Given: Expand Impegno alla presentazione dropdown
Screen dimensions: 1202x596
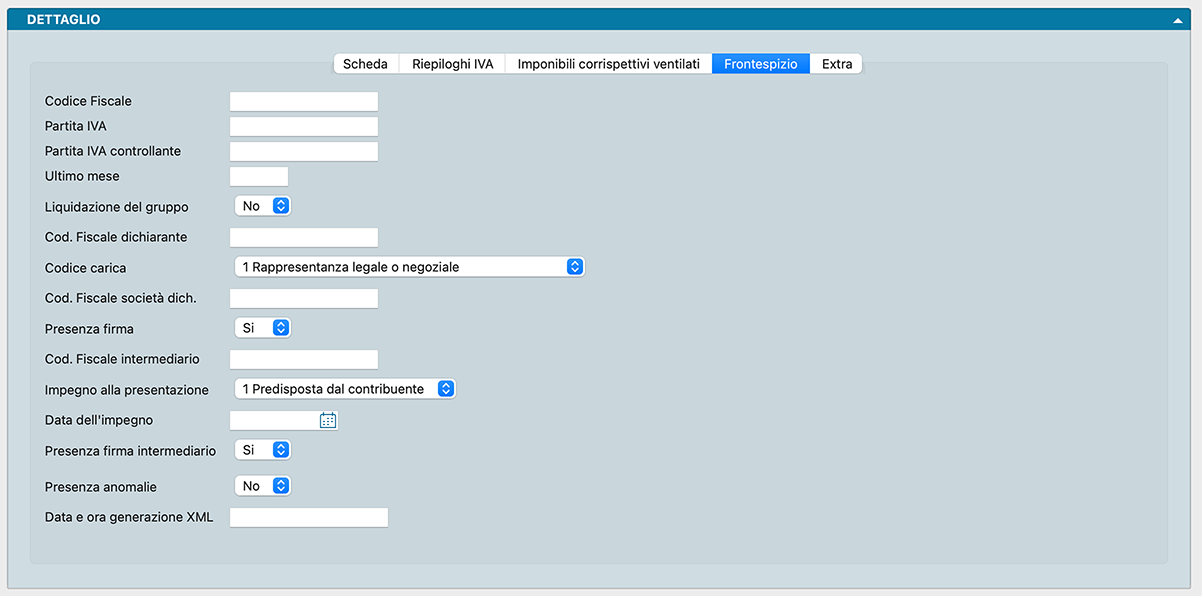Looking at the screenshot, I should pos(345,389).
